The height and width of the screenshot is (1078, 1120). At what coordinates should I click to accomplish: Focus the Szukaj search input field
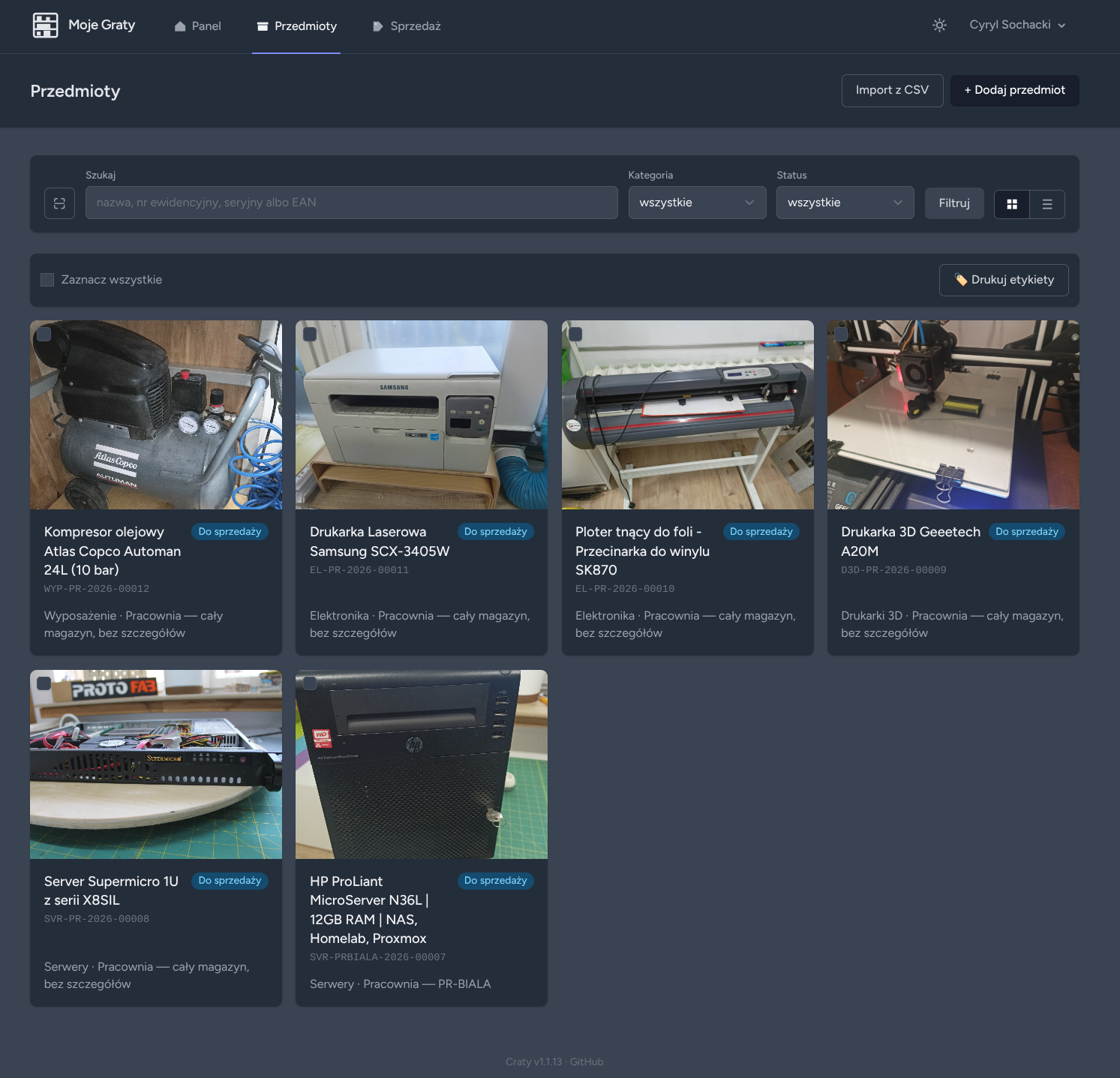352,203
